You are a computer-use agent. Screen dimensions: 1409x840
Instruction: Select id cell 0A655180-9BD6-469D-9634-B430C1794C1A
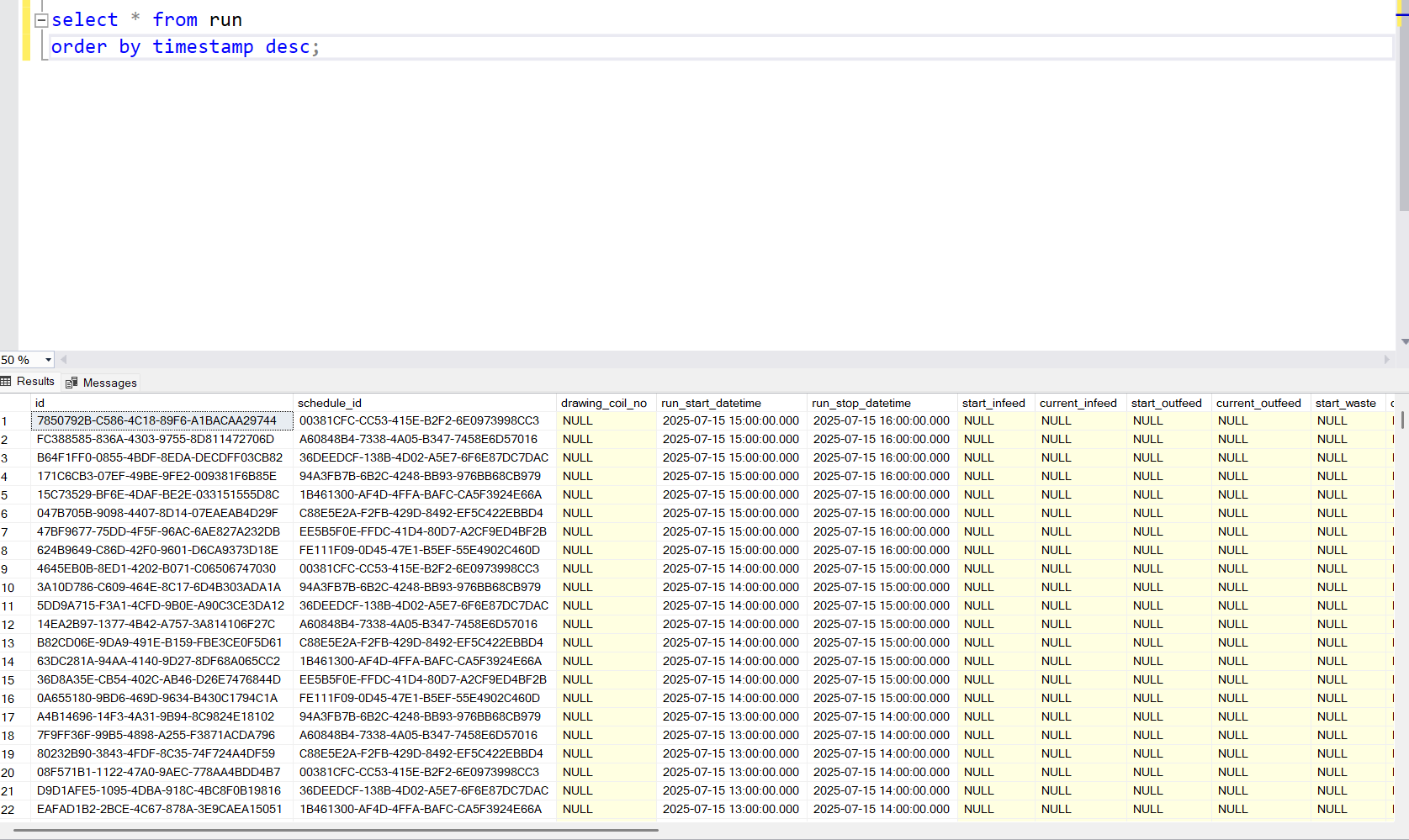coord(162,699)
